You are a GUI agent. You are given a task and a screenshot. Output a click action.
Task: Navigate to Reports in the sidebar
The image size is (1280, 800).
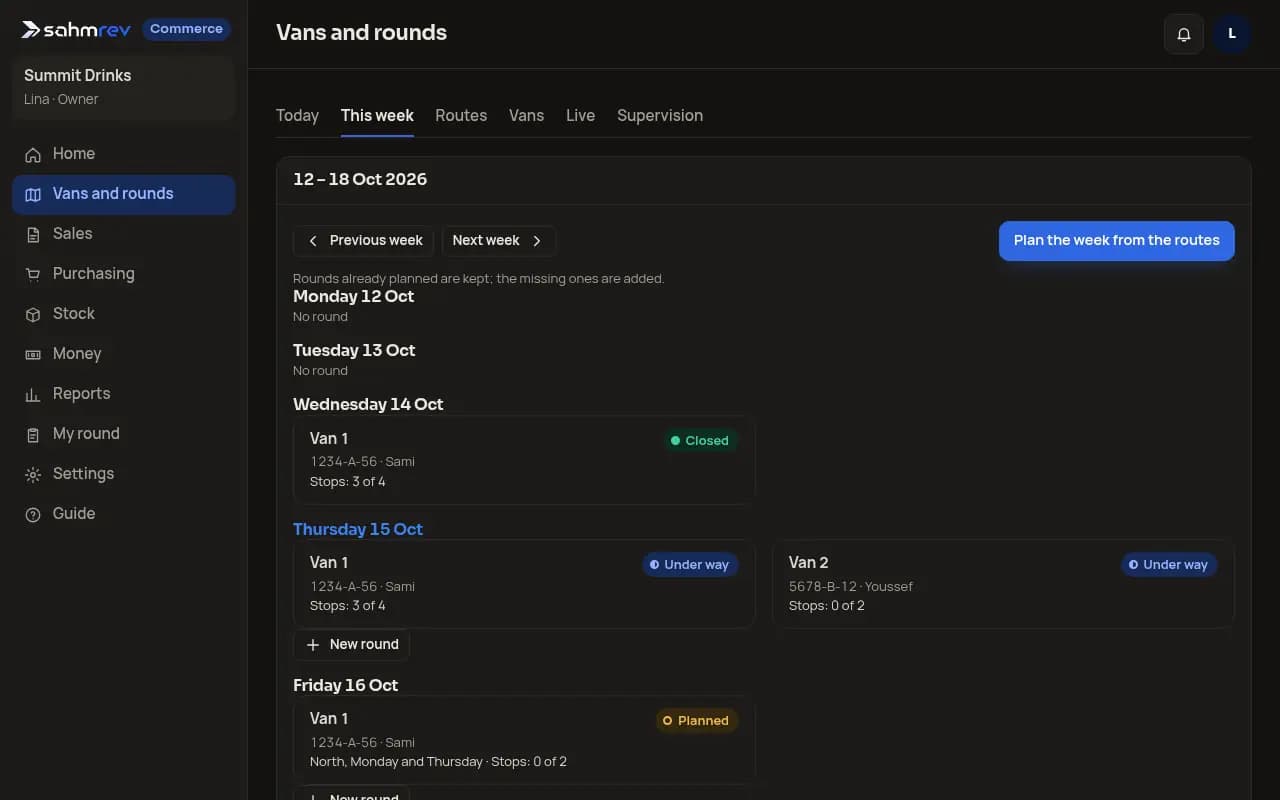click(124, 394)
